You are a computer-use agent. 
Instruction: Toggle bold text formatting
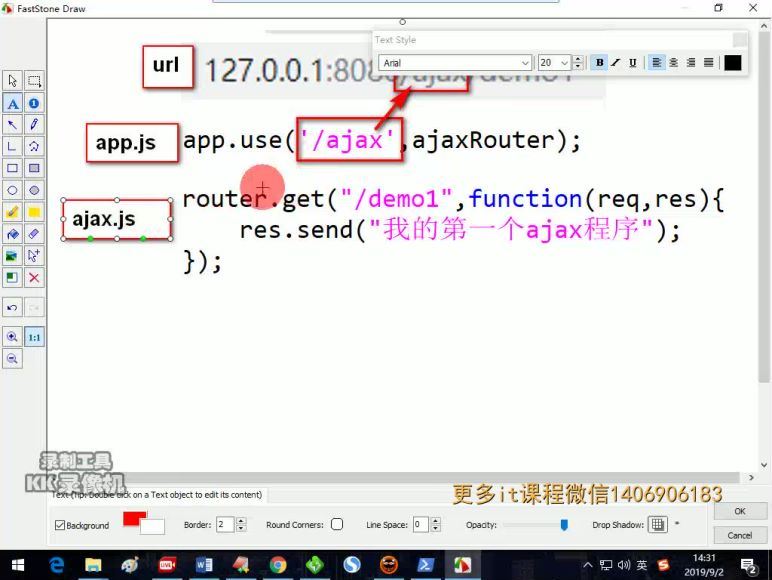599,63
